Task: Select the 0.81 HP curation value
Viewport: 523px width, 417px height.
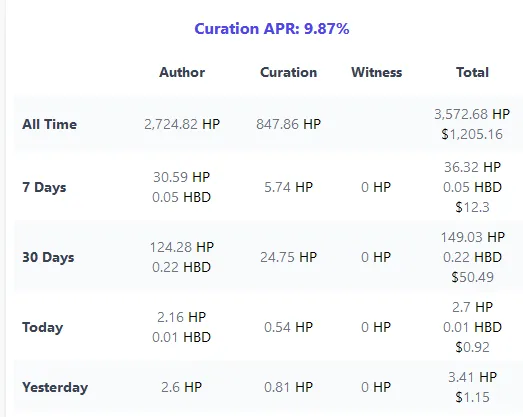Action: click(x=289, y=387)
